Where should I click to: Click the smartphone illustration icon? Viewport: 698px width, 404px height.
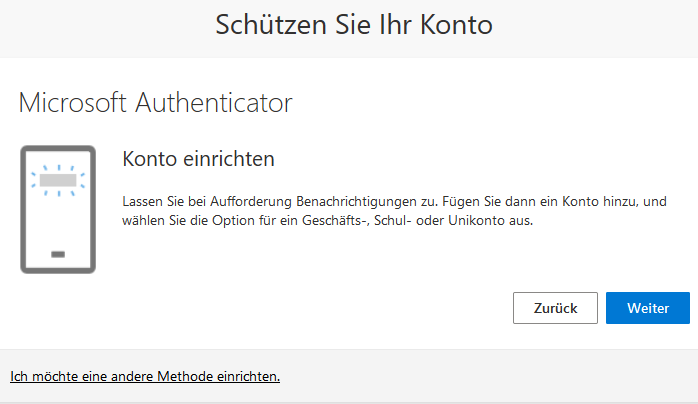pyautogui.click(x=58, y=210)
